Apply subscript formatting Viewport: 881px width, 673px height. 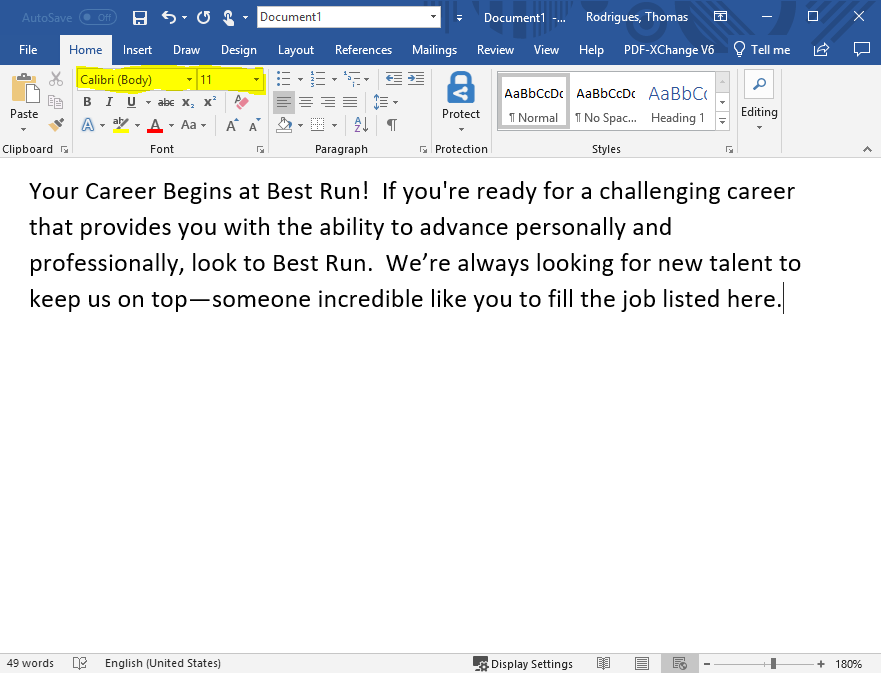tap(188, 102)
